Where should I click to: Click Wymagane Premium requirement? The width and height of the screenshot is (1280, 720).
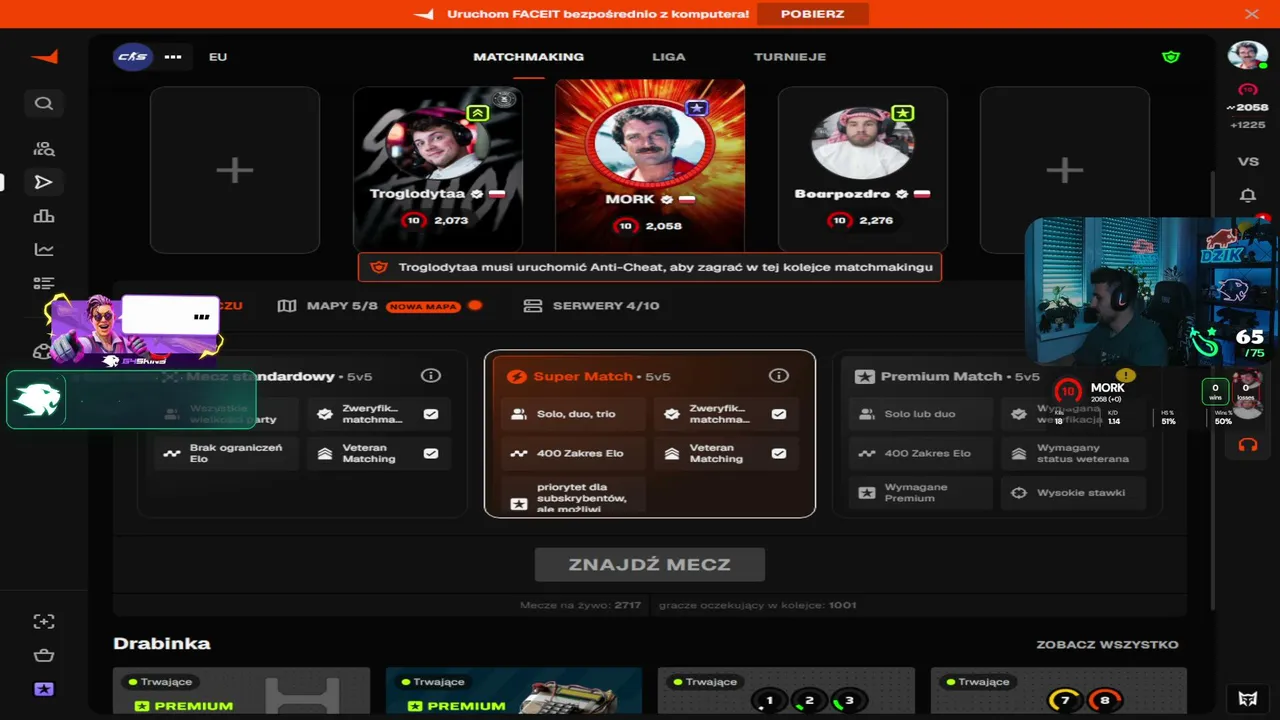tap(921, 492)
